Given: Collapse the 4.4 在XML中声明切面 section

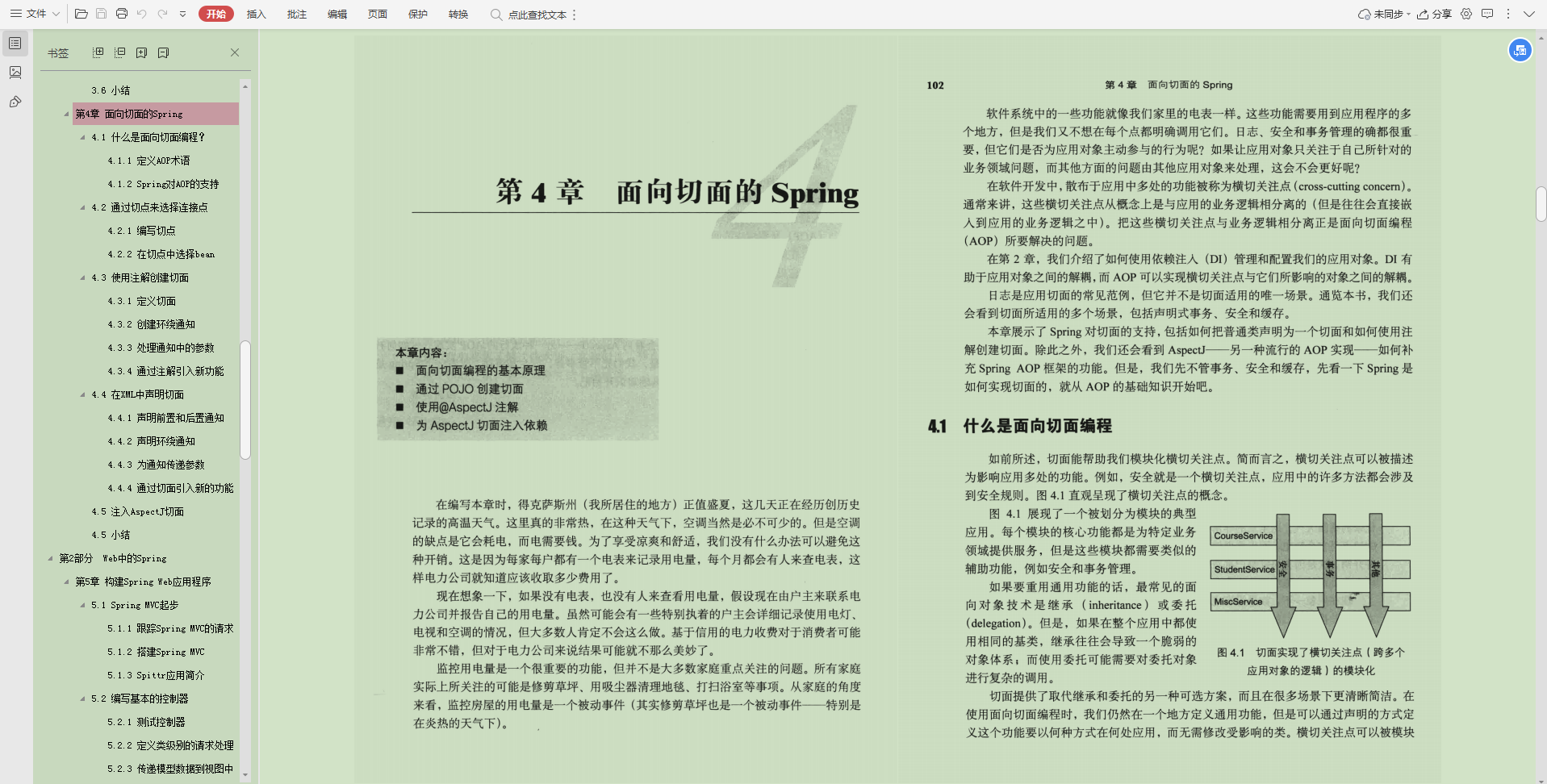Looking at the screenshot, I should click(82, 394).
